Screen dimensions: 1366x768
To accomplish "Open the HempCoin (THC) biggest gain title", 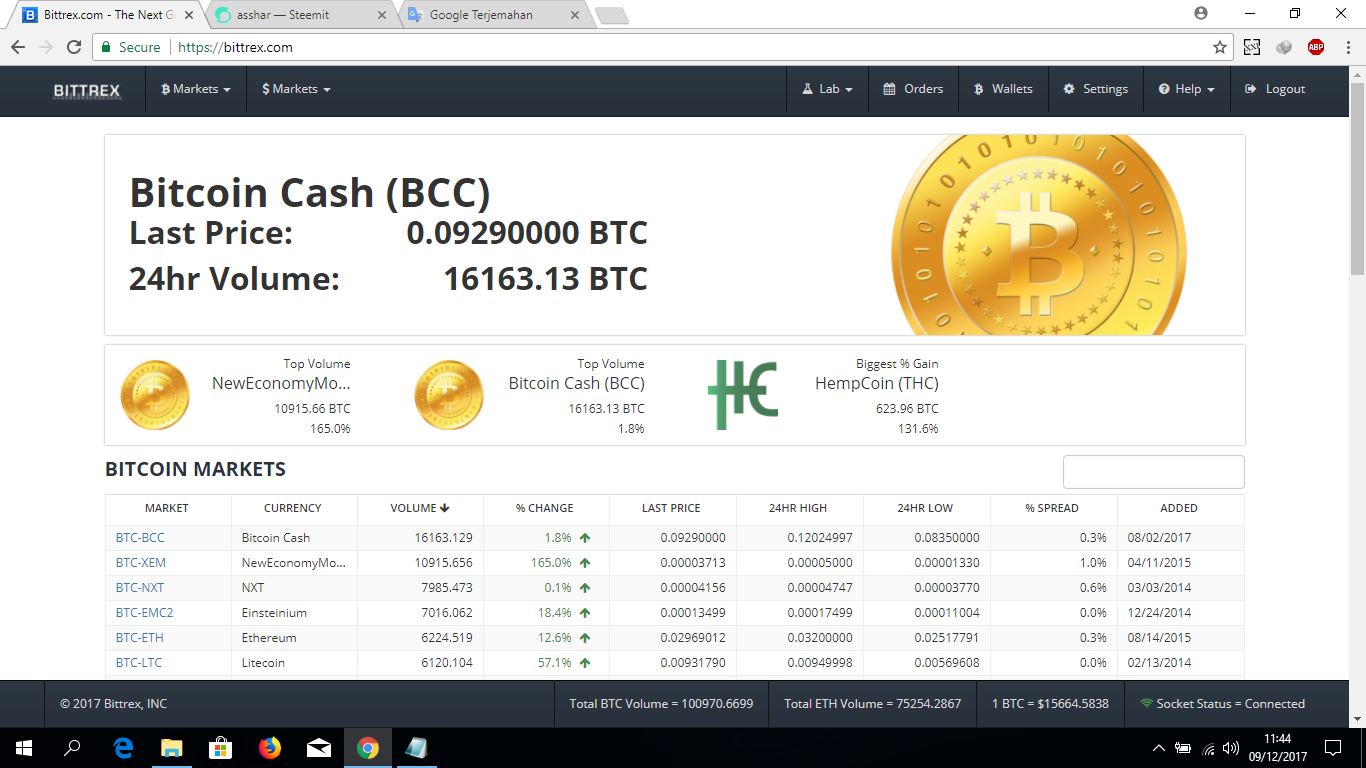I will [x=877, y=383].
